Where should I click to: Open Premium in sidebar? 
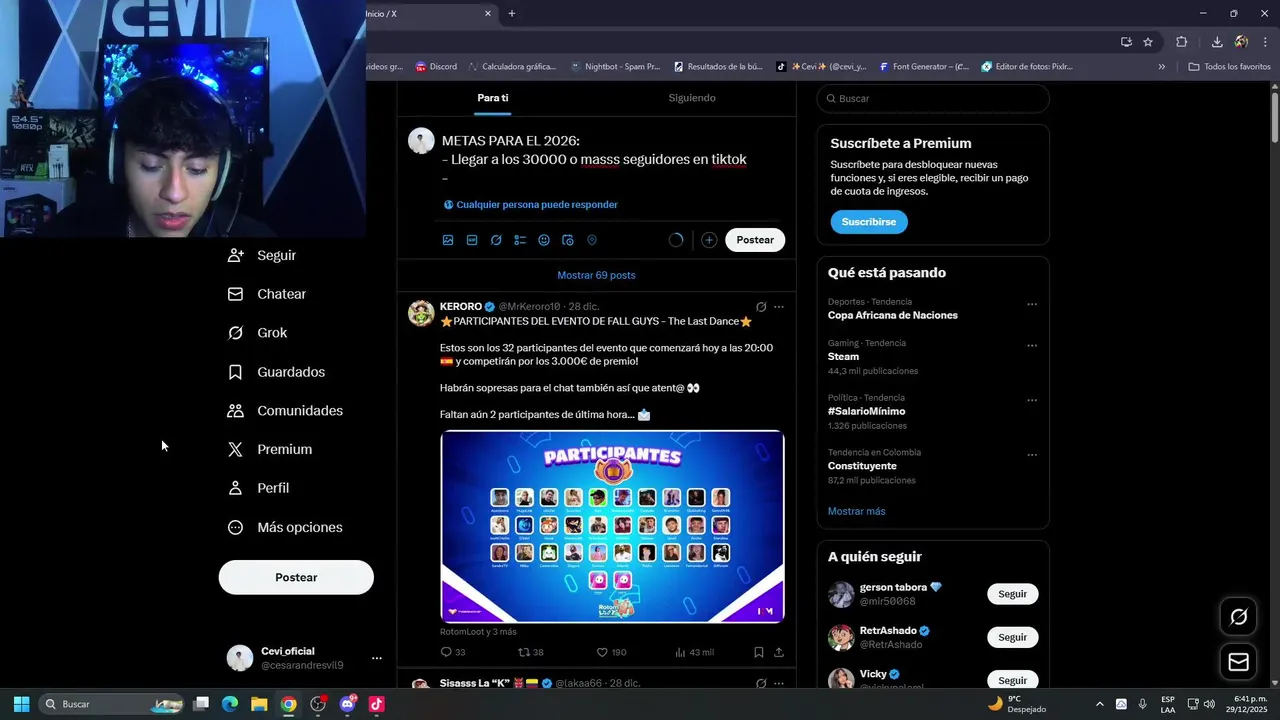tap(271, 450)
